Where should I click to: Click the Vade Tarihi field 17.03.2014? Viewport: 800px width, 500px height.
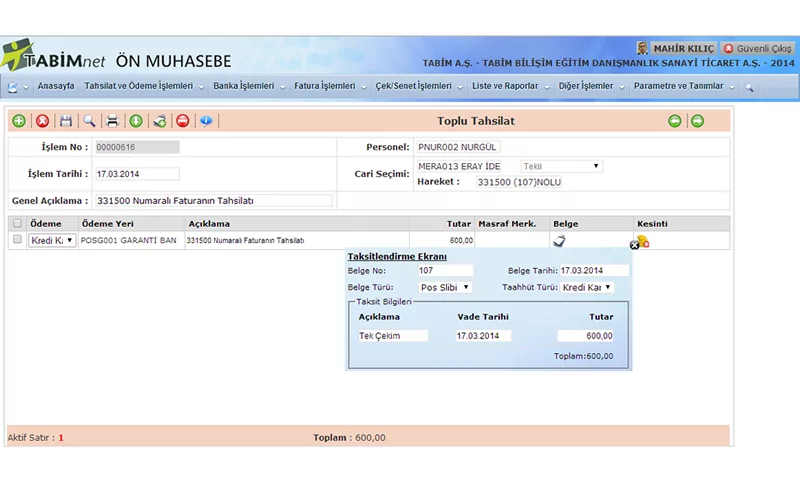pyautogui.click(x=483, y=336)
